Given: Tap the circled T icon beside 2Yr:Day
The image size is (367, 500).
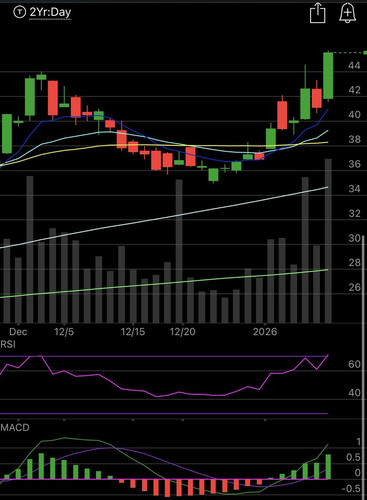Looking at the screenshot, I should point(20,12).
